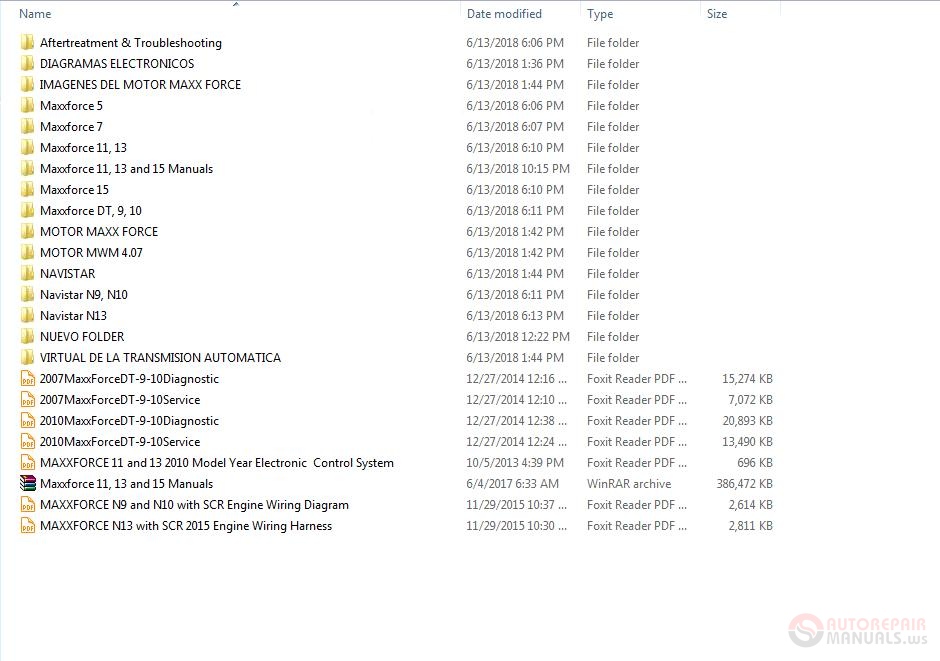Click folder icon of Maxxforce 11, 13 and 15 Manuals folder
Image resolution: width=940 pixels, height=661 pixels.
pyautogui.click(x=28, y=168)
